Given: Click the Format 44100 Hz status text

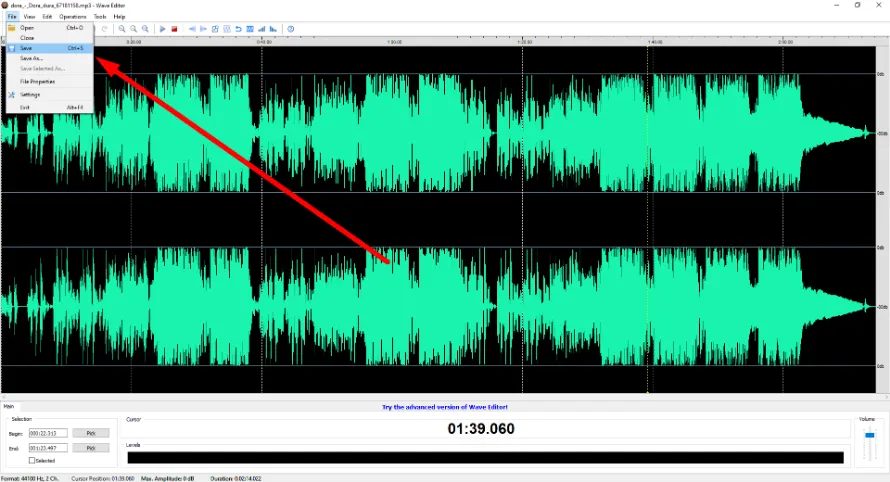Looking at the screenshot, I should click(x=30, y=479).
